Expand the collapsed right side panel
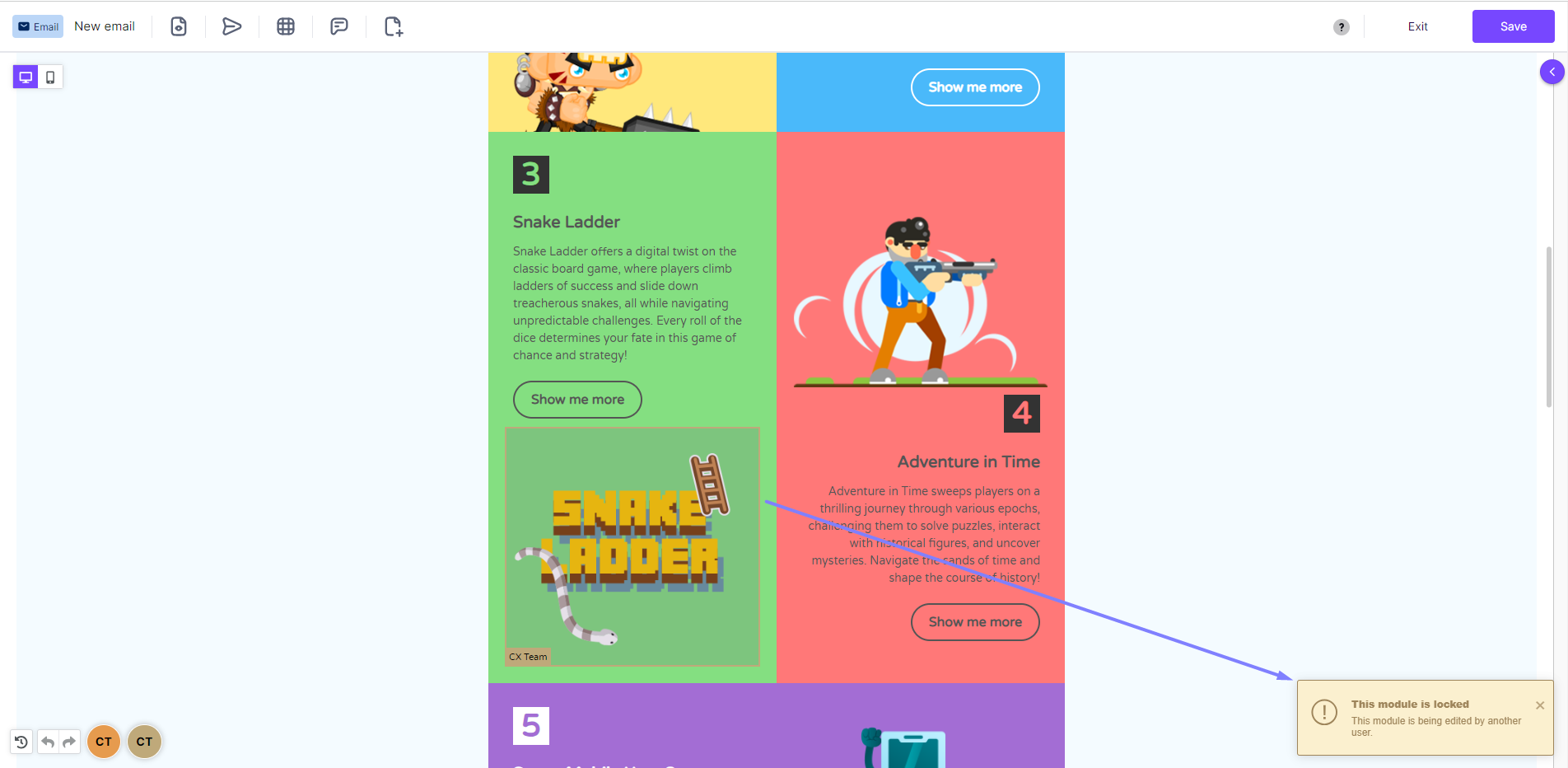 pyautogui.click(x=1552, y=72)
